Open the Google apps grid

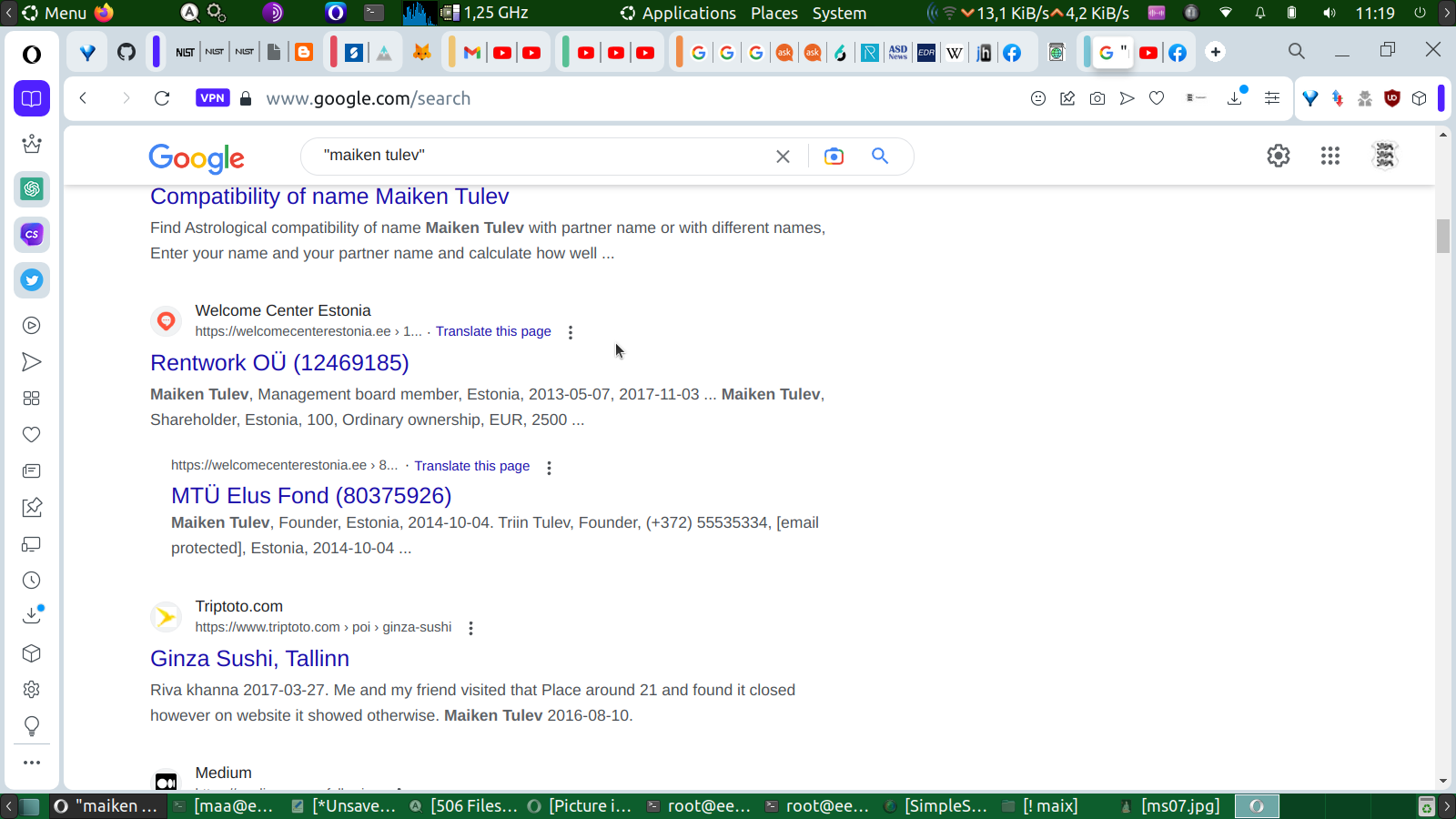click(1330, 156)
